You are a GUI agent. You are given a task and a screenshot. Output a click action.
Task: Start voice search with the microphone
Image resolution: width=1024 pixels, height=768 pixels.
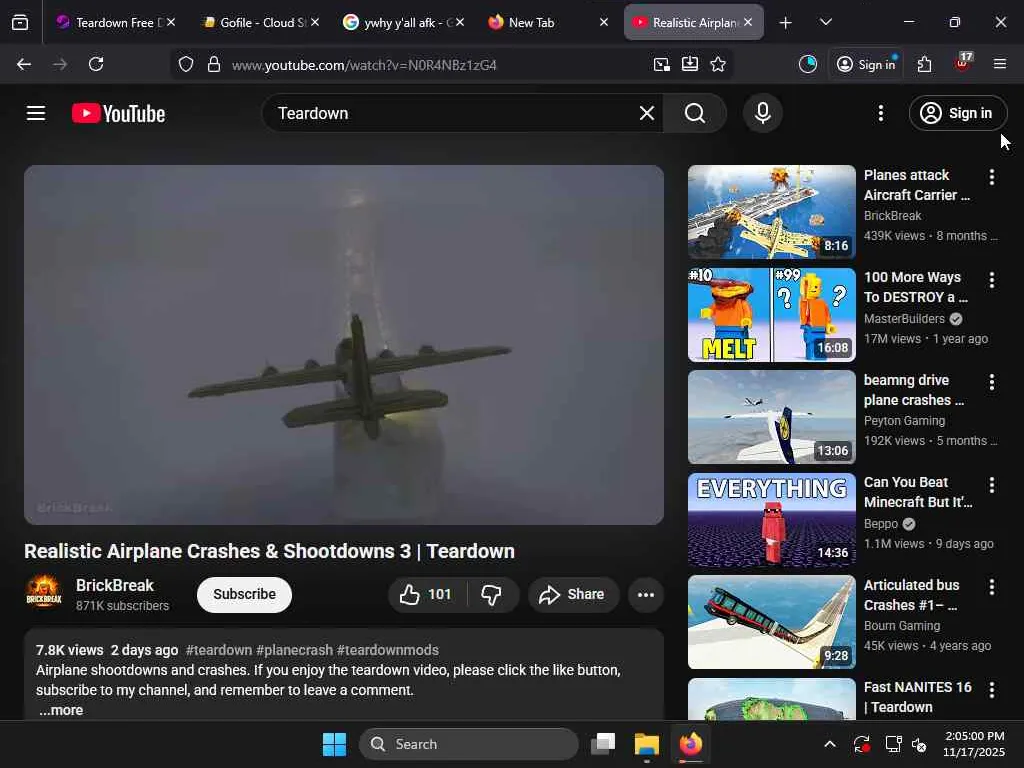click(x=762, y=113)
